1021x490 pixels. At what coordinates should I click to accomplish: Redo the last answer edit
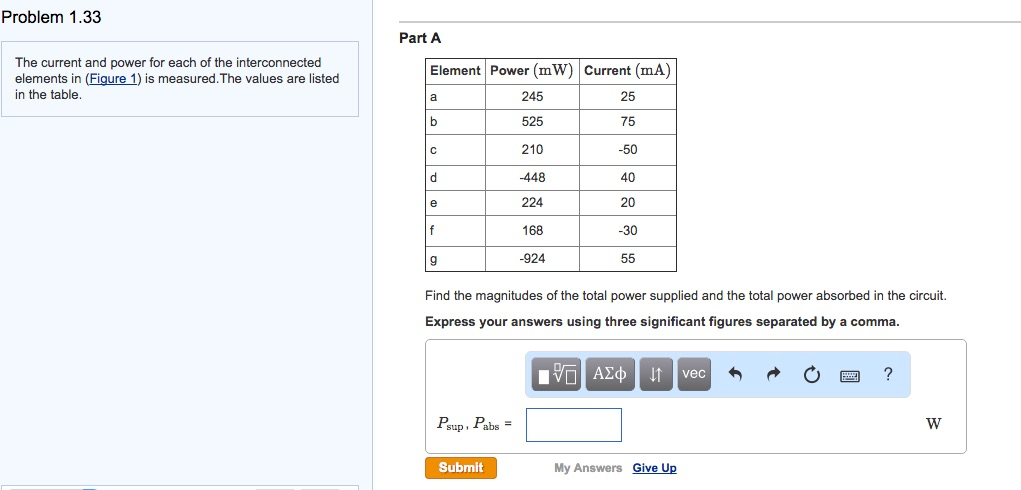click(771, 375)
